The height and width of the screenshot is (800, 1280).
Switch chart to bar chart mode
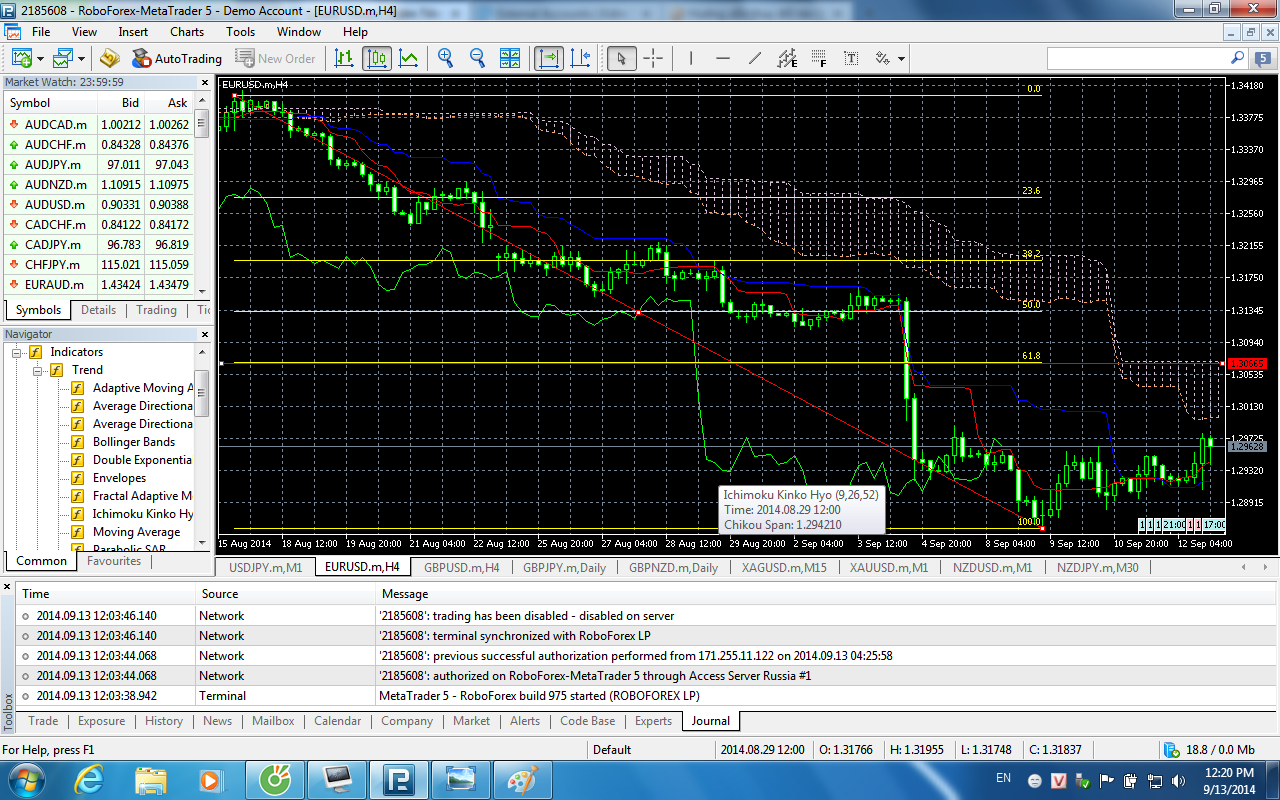click(x=344, y=58)
